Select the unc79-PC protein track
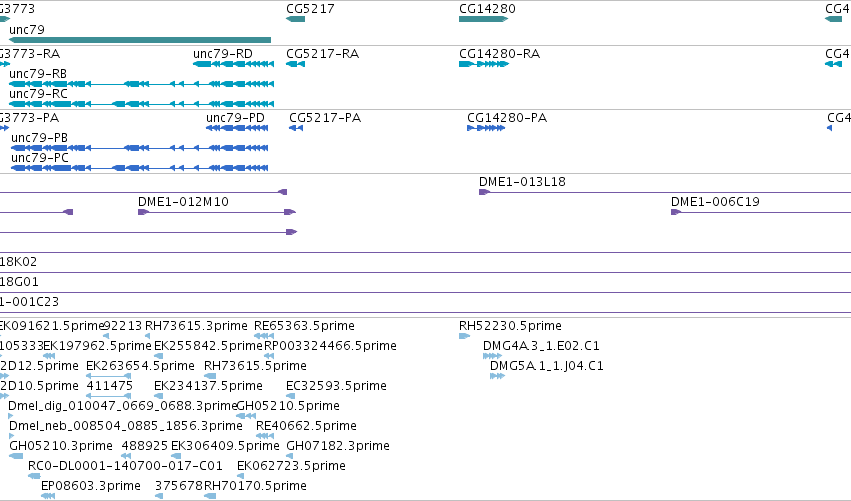Screen dimensions: 851x501 (x=139, y=168)
